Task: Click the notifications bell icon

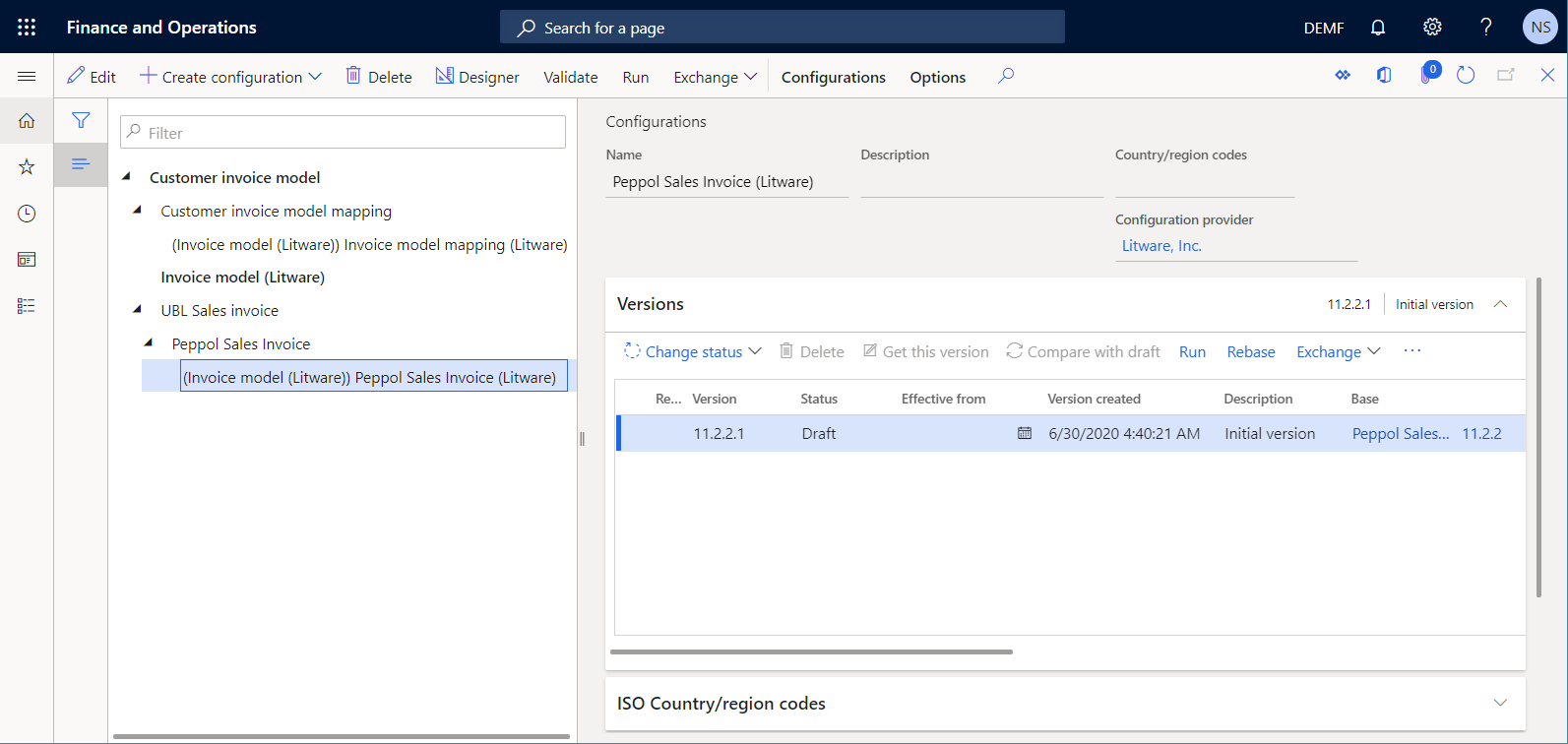Action: 1378,28
